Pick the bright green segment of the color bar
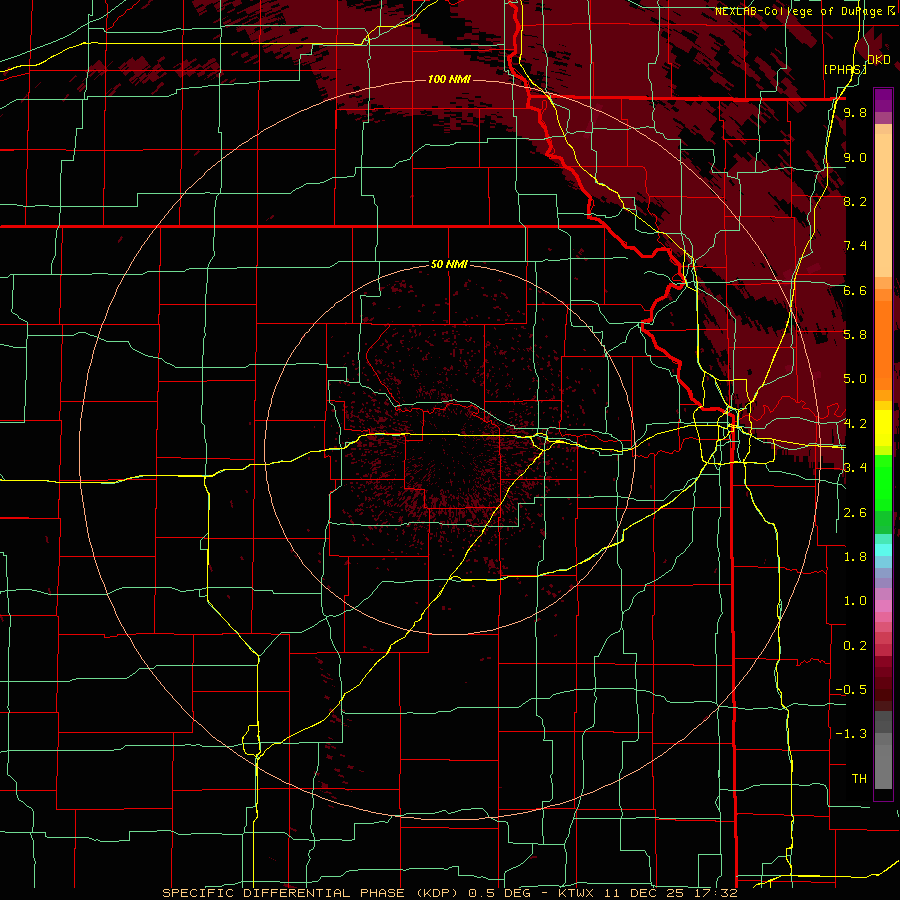 pyautogui.click(x=883, y=483)
